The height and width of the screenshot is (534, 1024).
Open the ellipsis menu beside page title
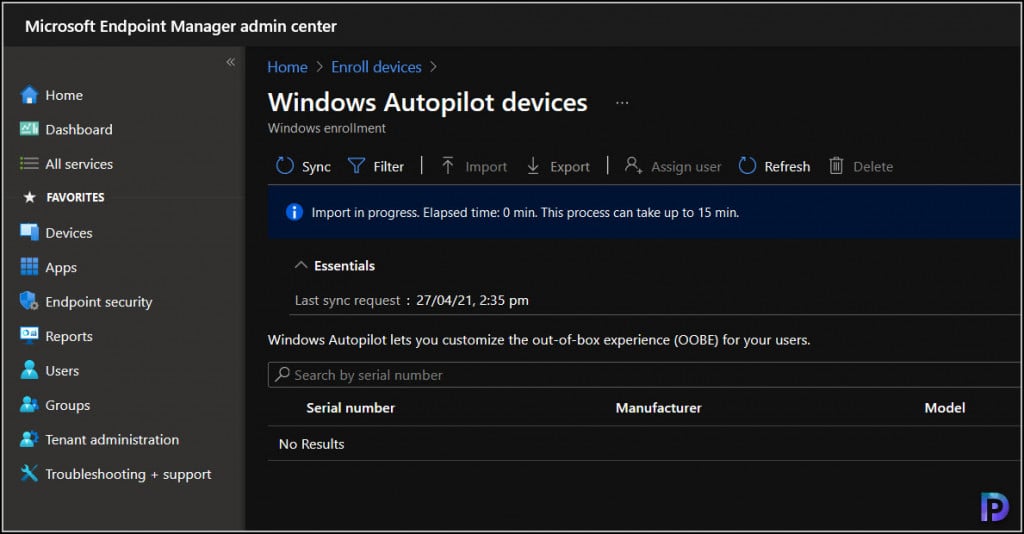click(622, 102)
